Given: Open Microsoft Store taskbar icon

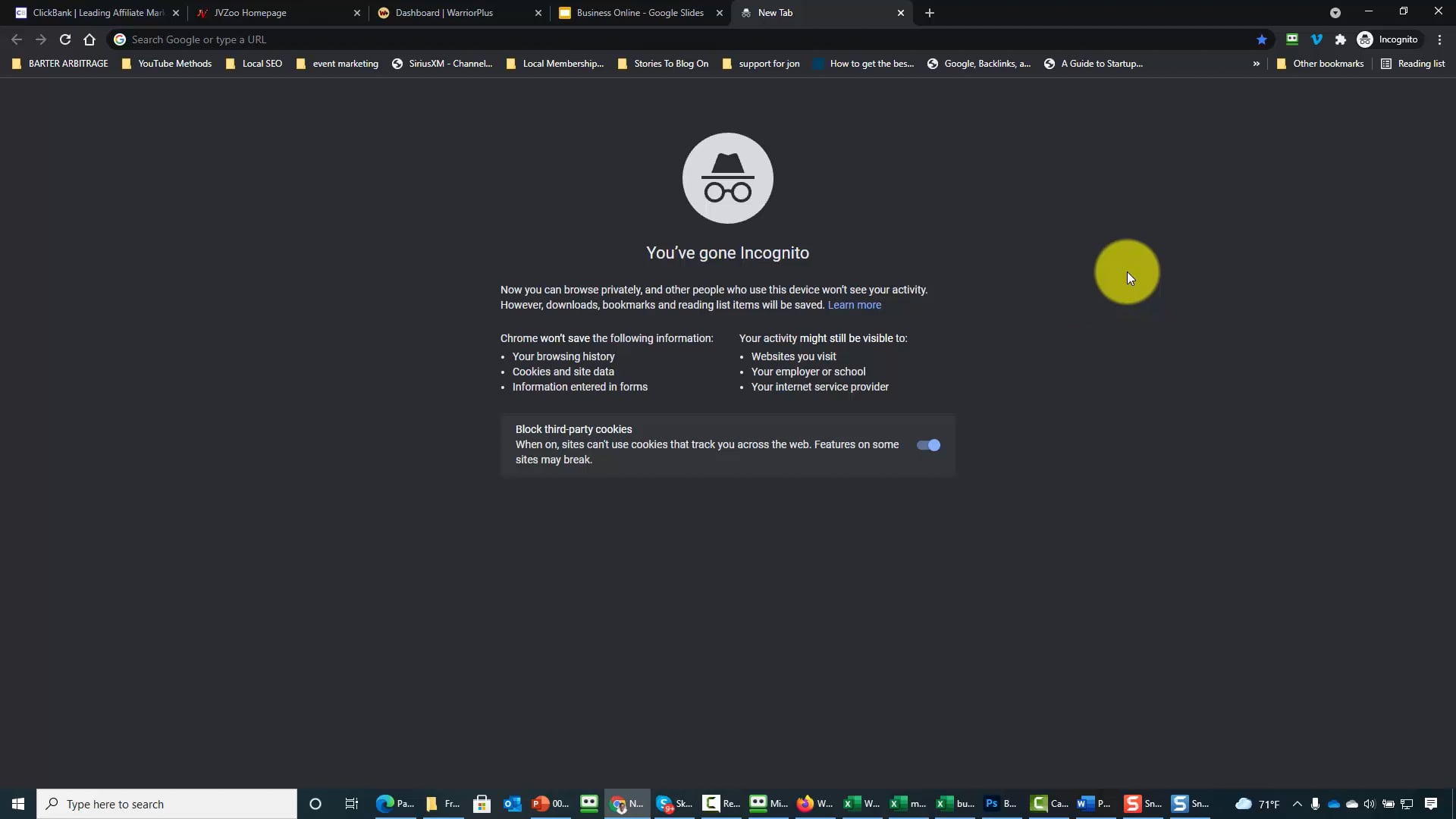Looking at the screenshot, I should pos(482,804).
